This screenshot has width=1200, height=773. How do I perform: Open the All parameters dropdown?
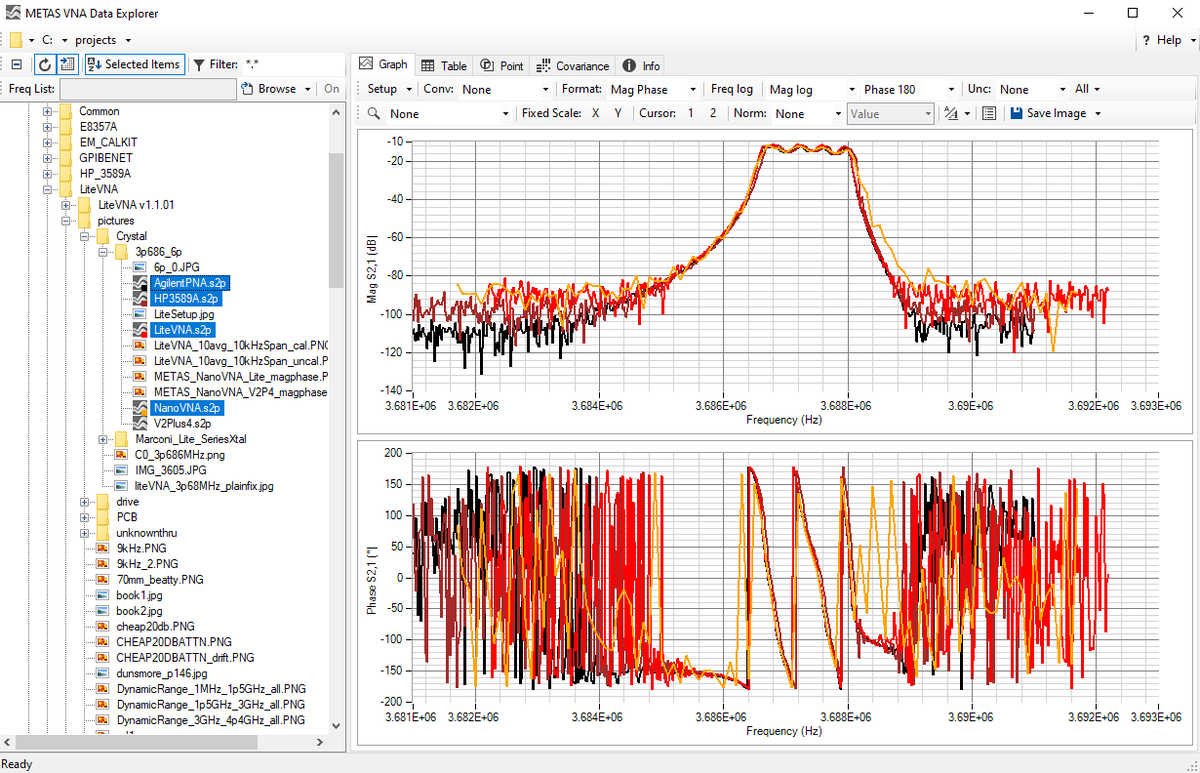1088,89
